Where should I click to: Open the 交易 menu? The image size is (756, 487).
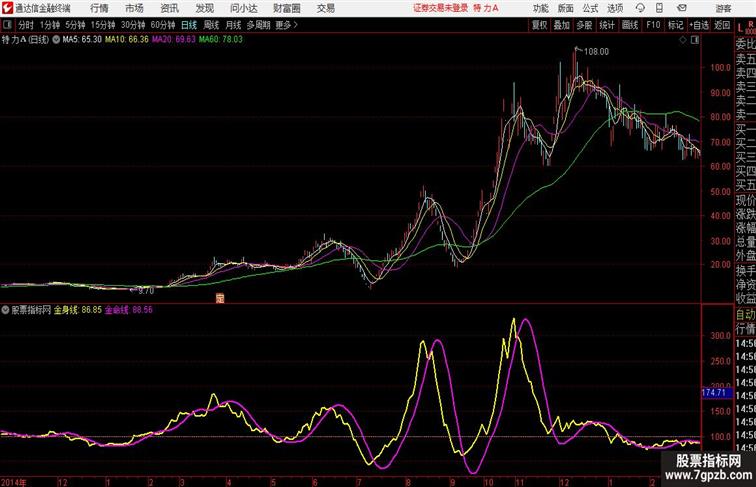pos(325,8)
